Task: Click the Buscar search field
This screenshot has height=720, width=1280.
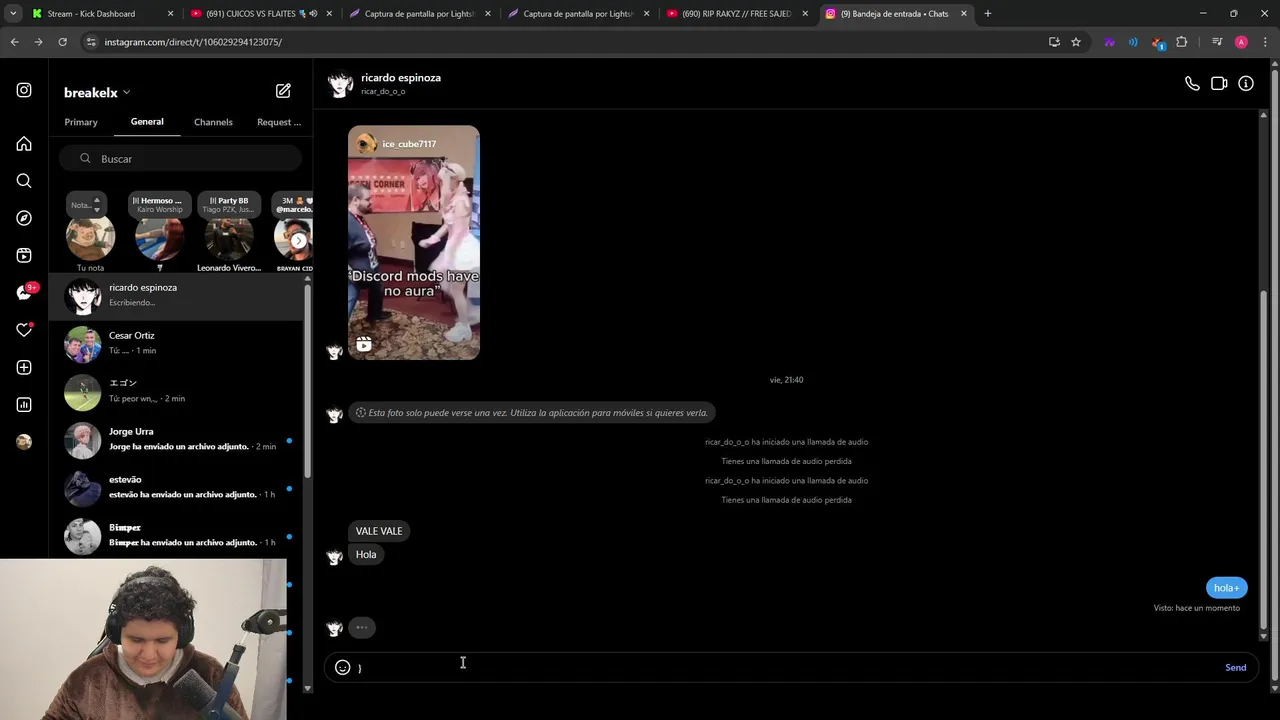Action: pyautogui.click(x=180, y=159)
